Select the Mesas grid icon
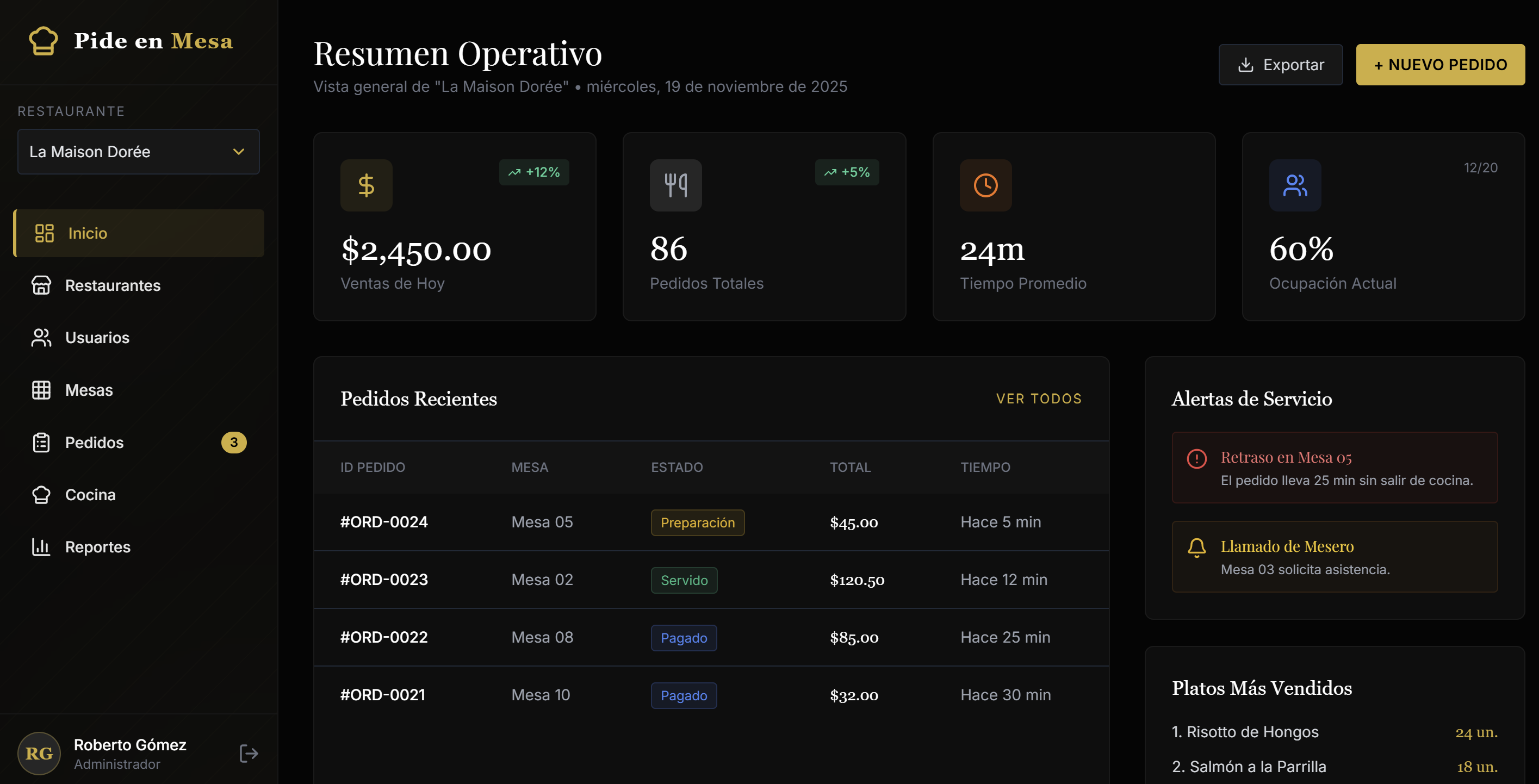 [x=41, y=390]
